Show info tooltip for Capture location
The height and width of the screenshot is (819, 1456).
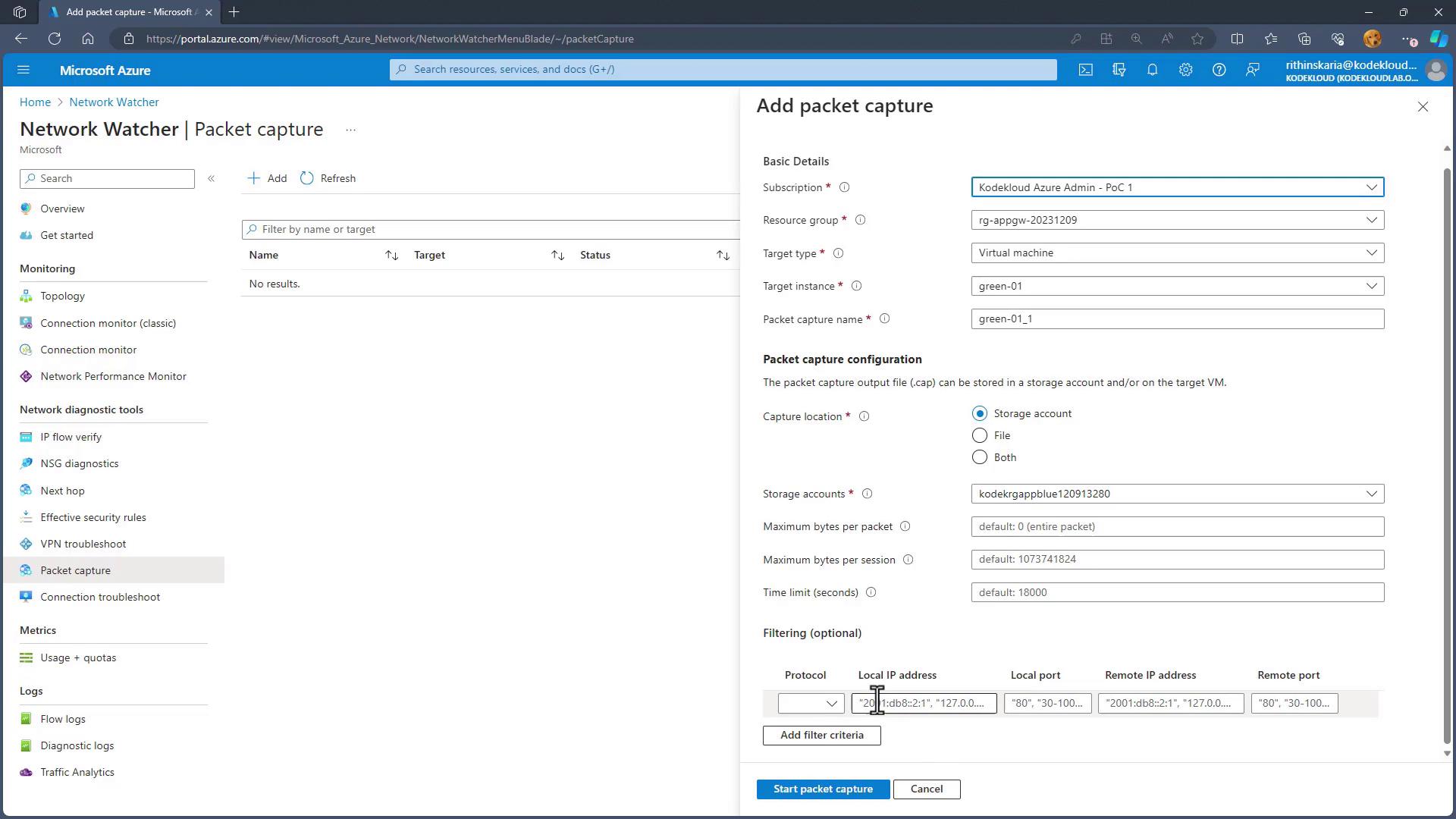pyautogui.click(x=864, y=416)
